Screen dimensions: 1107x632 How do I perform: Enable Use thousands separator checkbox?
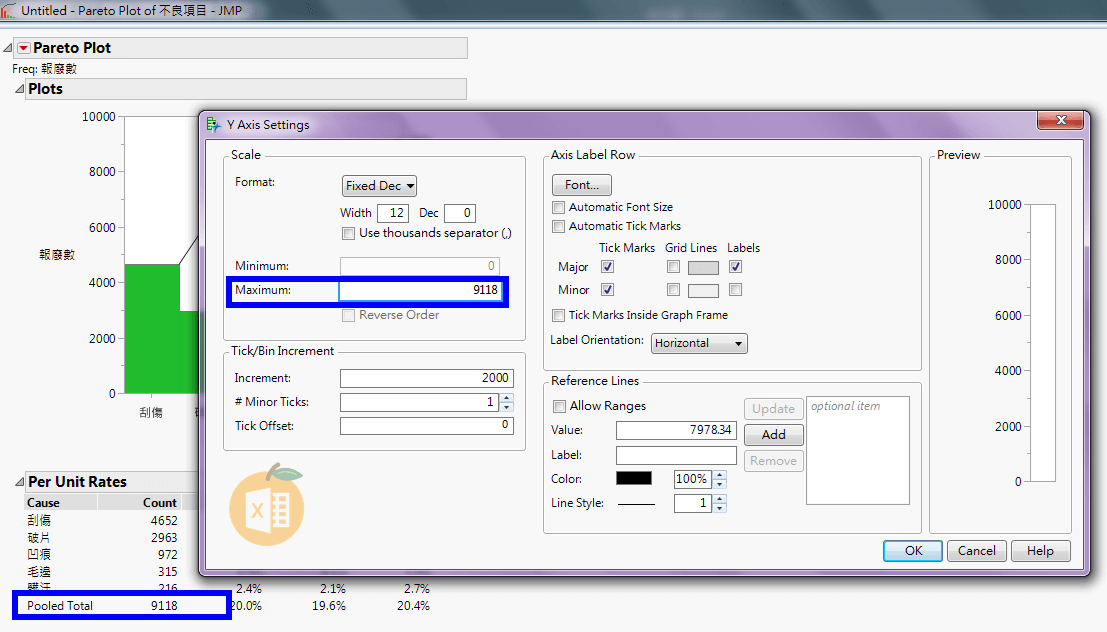pyautogui.click(x=348, y=233)
